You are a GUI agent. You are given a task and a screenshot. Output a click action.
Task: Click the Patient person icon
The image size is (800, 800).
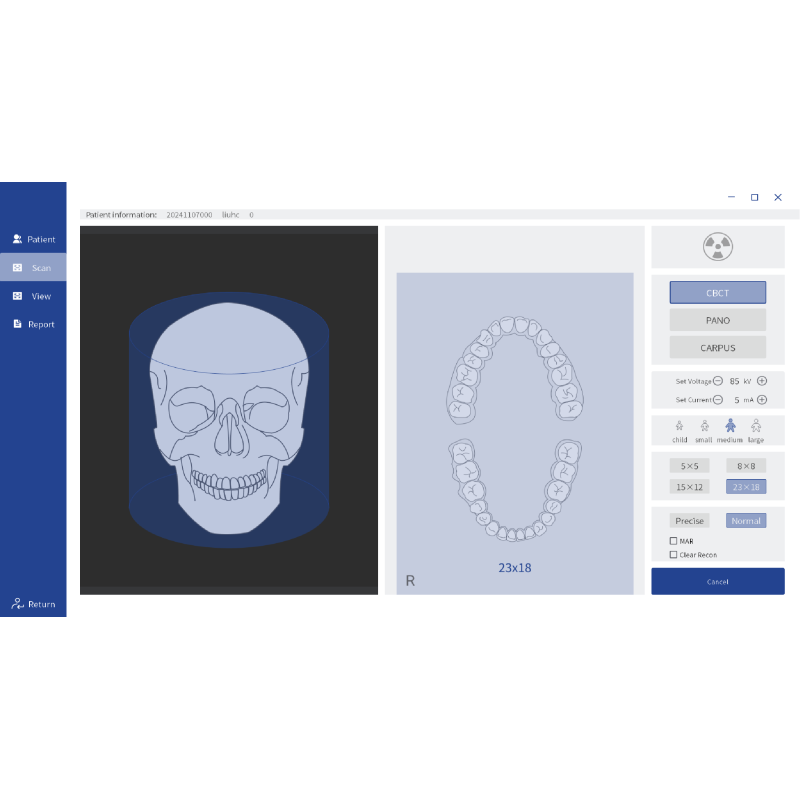(x=17, y=239)
